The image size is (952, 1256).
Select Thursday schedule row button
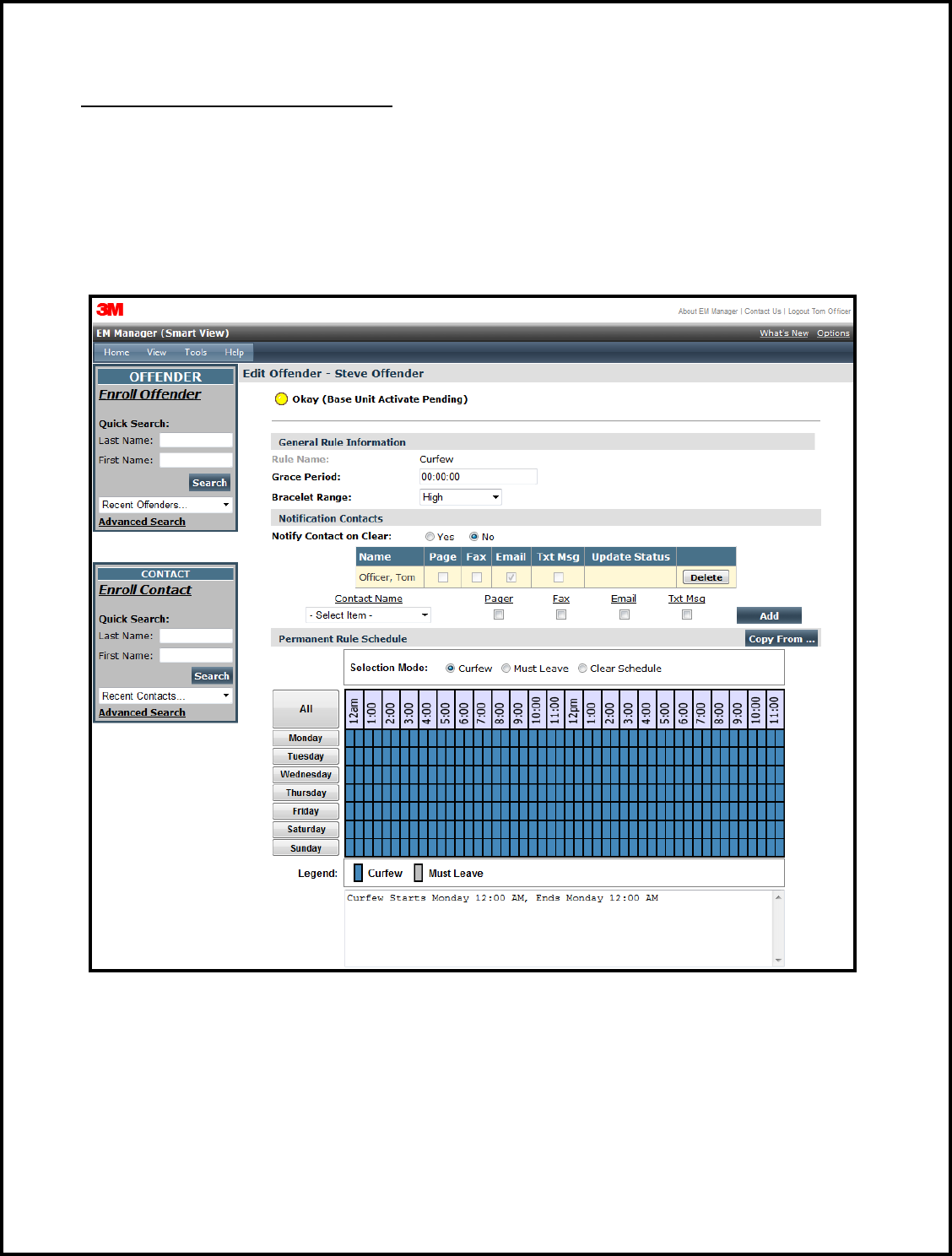[x=306, y=793]
